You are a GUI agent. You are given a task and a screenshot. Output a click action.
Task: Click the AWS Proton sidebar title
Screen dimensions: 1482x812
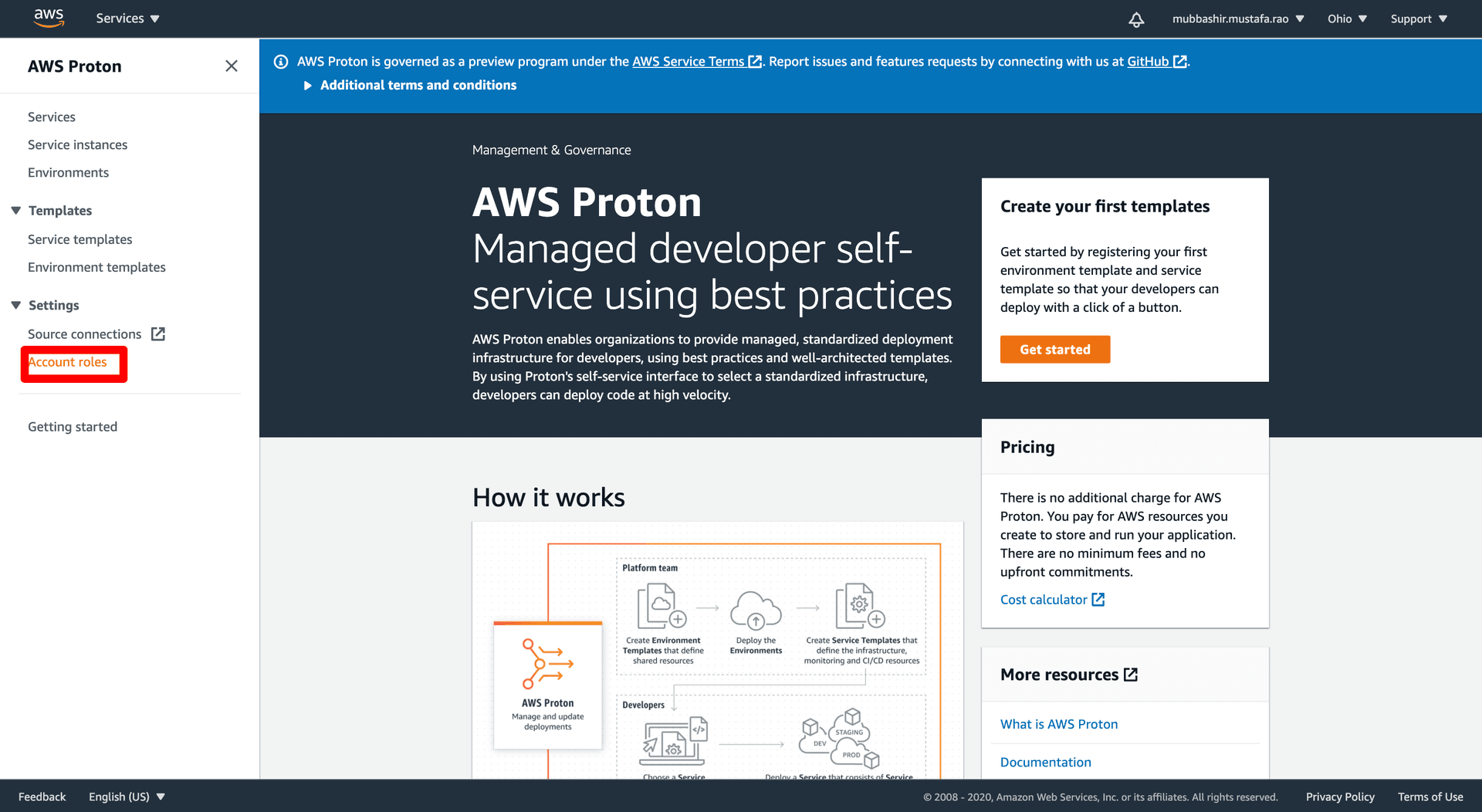[x=75, y=66]
